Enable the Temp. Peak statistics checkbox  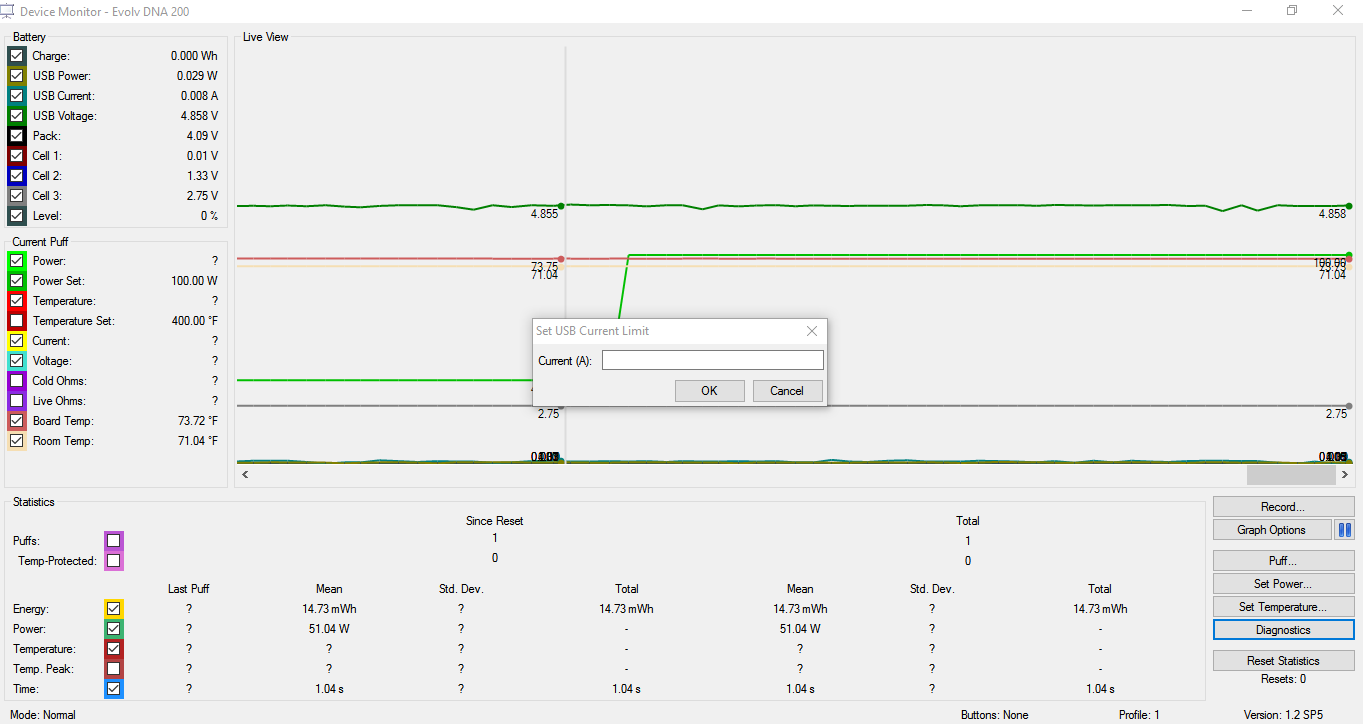click(x=114, y=669)
